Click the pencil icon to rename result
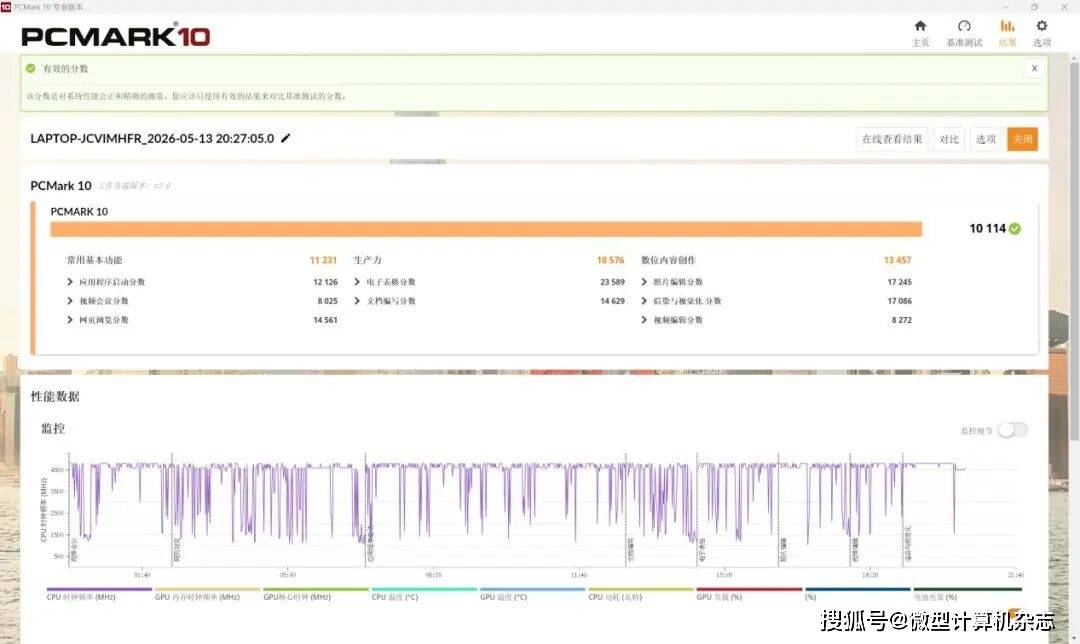 (x=286, y=138)
